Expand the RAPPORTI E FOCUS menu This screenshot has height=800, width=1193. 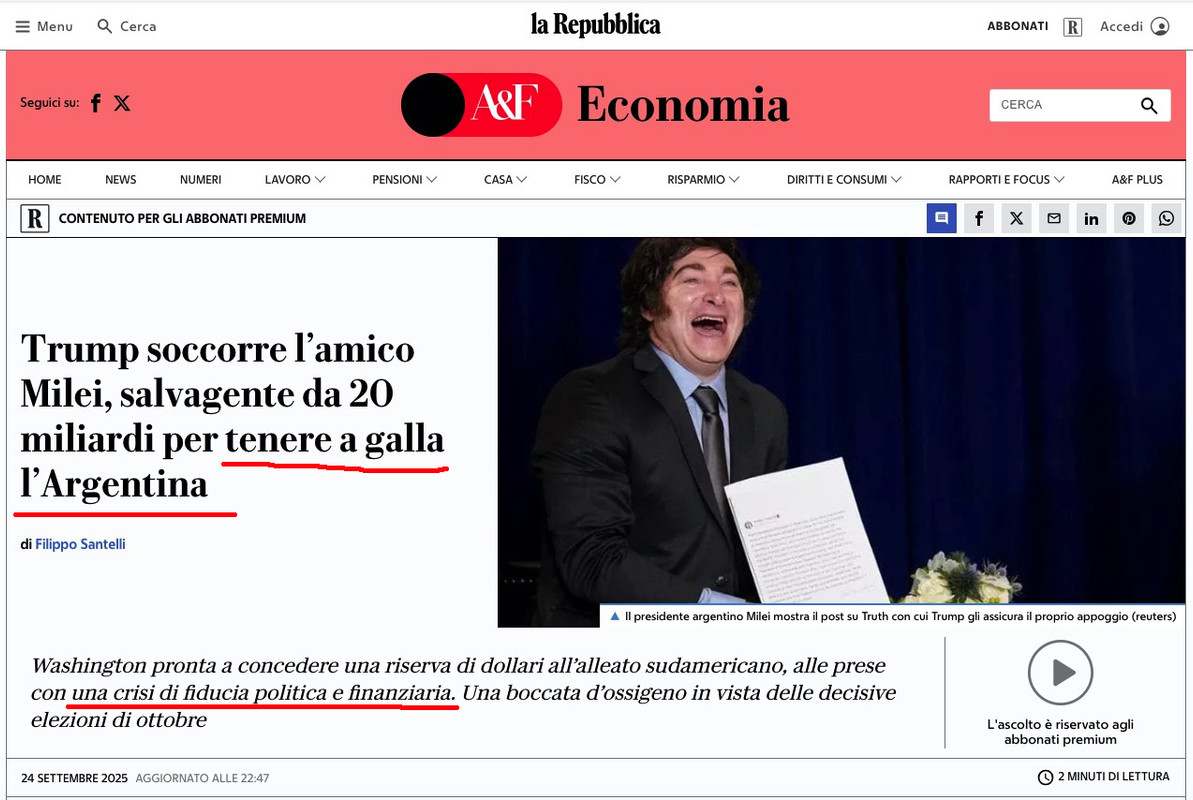click(x=1006, y=180)
